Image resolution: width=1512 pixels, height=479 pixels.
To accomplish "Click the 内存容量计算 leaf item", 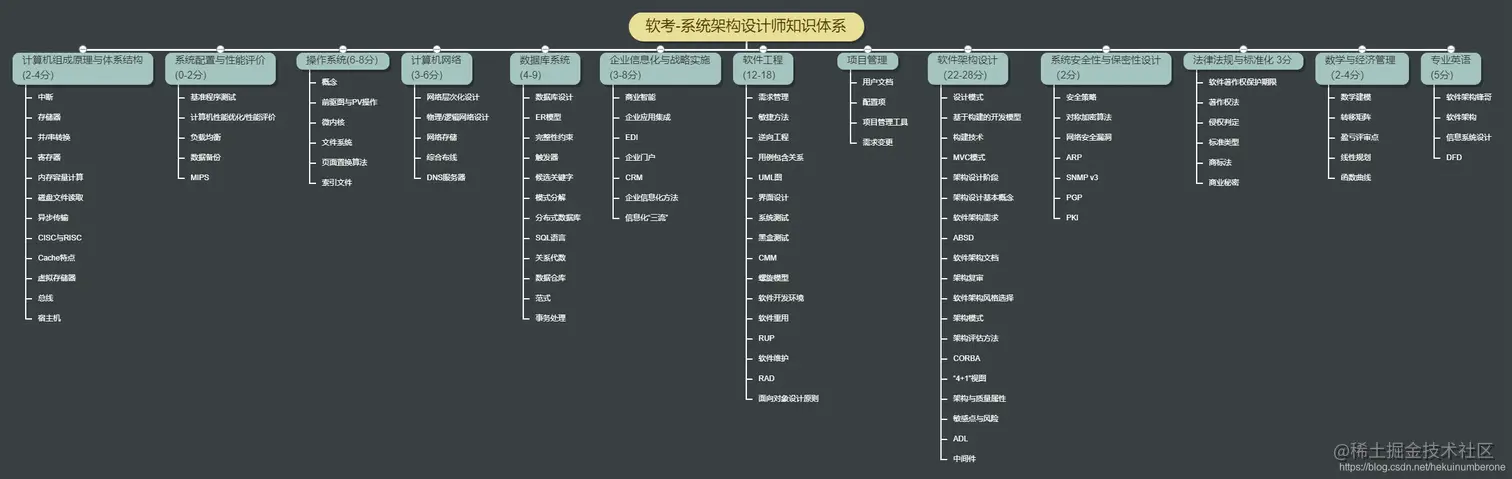I will (x=60, y=177).
